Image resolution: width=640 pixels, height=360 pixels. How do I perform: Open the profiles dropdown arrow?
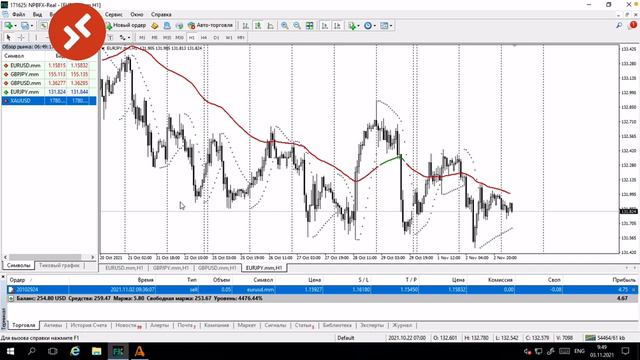32,26
